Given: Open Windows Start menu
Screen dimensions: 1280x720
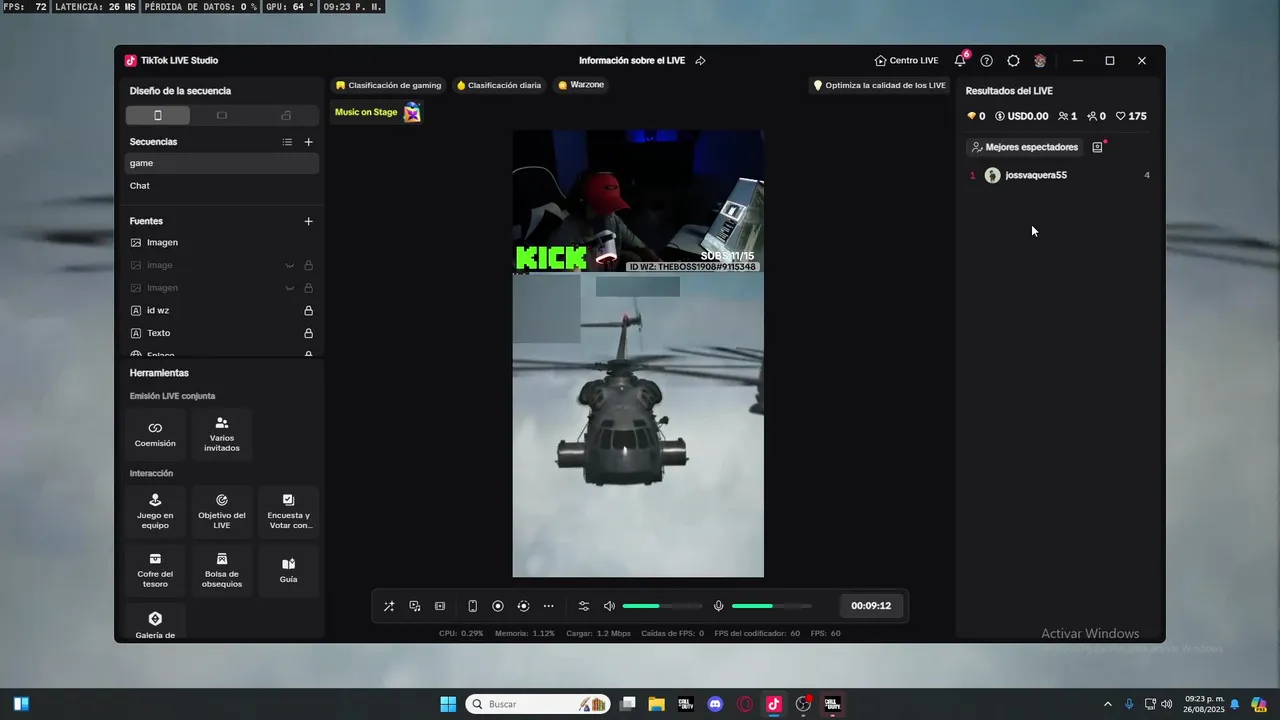Looking at the screenshot, I should click(x=448, y=704).
